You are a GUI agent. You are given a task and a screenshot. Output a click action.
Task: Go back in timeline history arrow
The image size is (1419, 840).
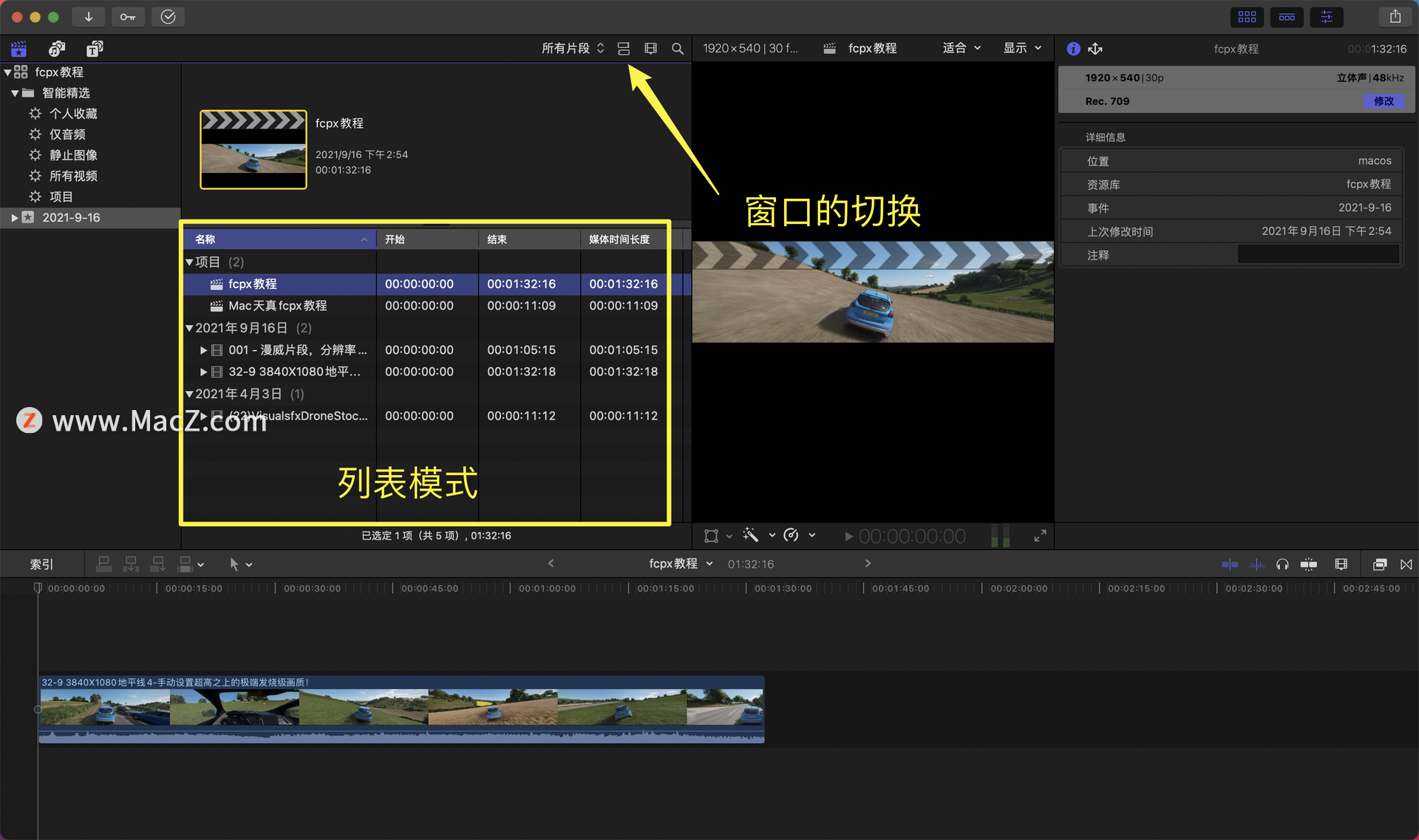[x=551, y=564]
